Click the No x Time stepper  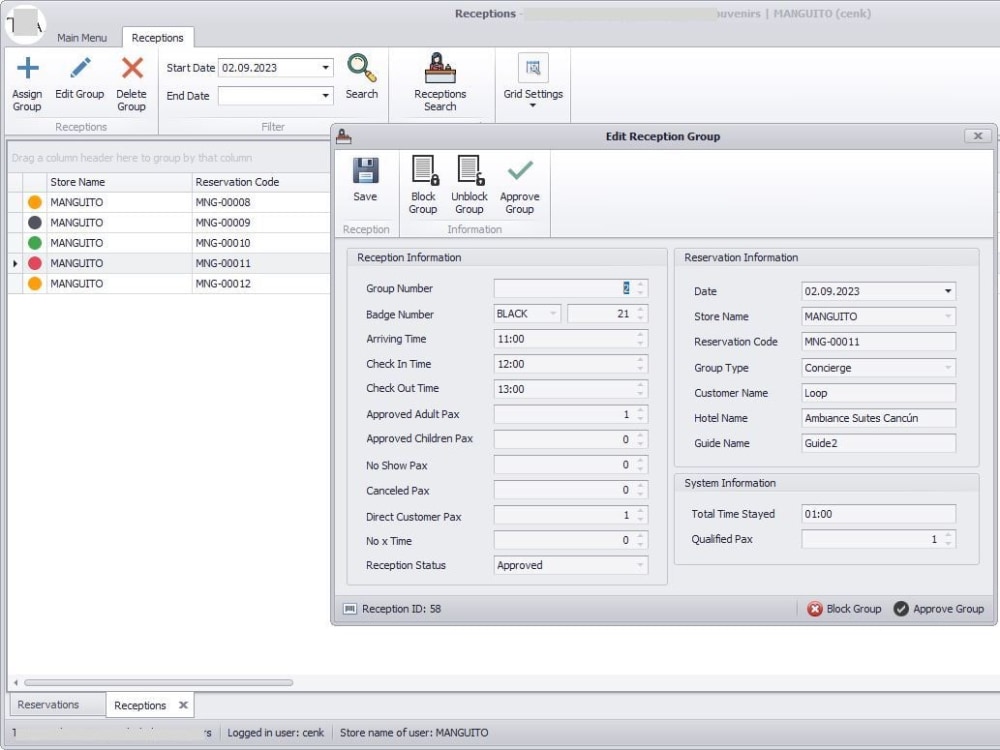click(x=640, y=540)
